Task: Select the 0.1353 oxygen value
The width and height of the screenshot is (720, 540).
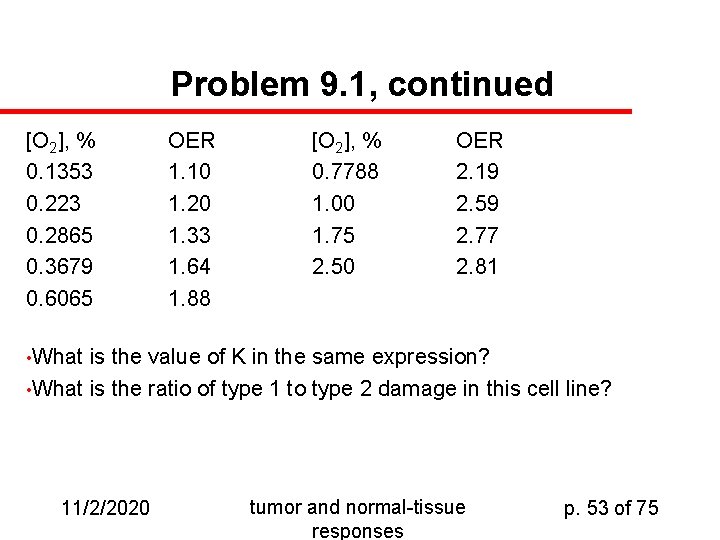Action: [x=59, y=171]
